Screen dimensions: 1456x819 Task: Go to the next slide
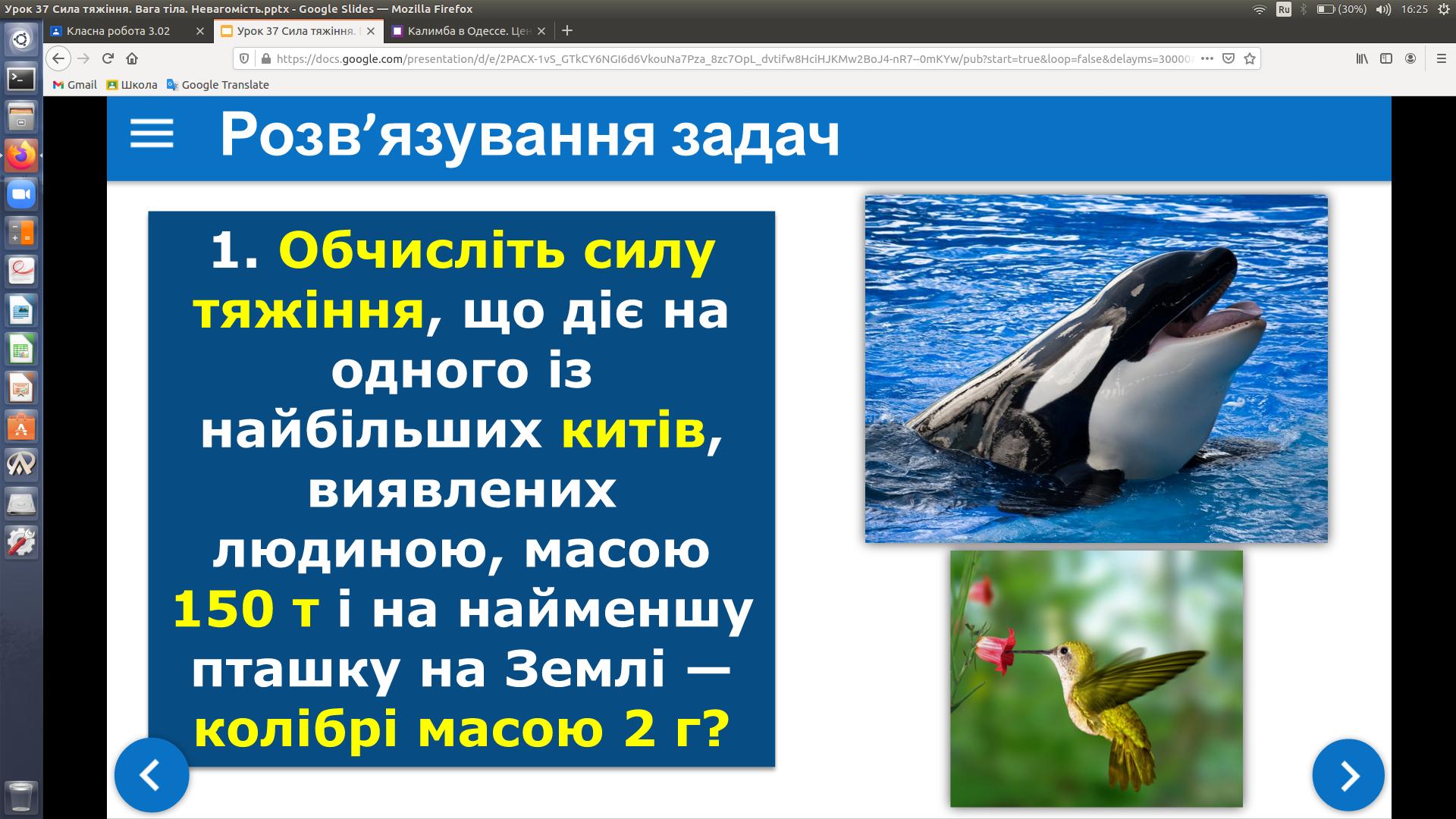1348,775
